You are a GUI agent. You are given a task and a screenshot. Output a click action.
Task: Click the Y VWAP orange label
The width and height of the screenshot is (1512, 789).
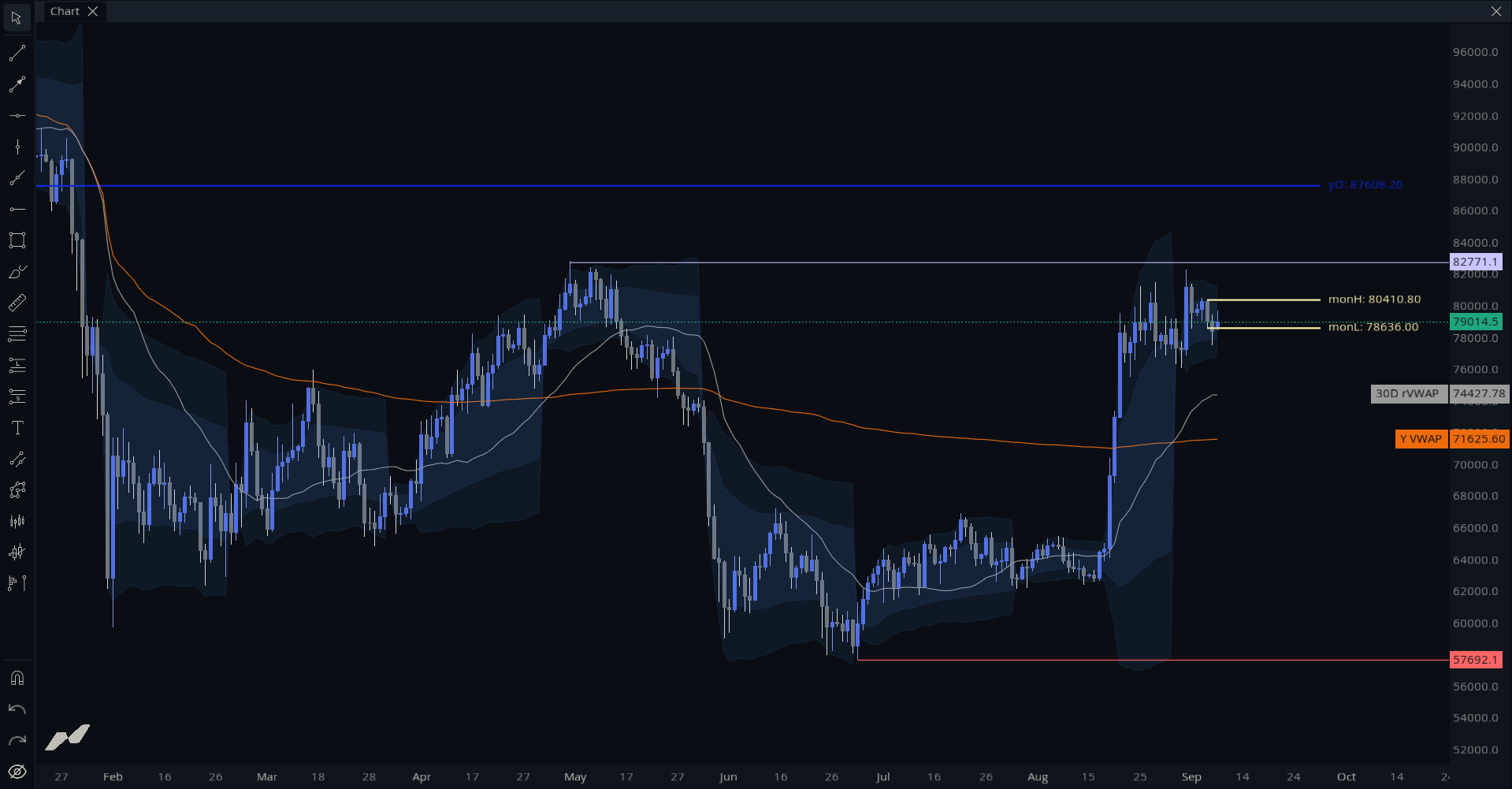[1421, 439]
